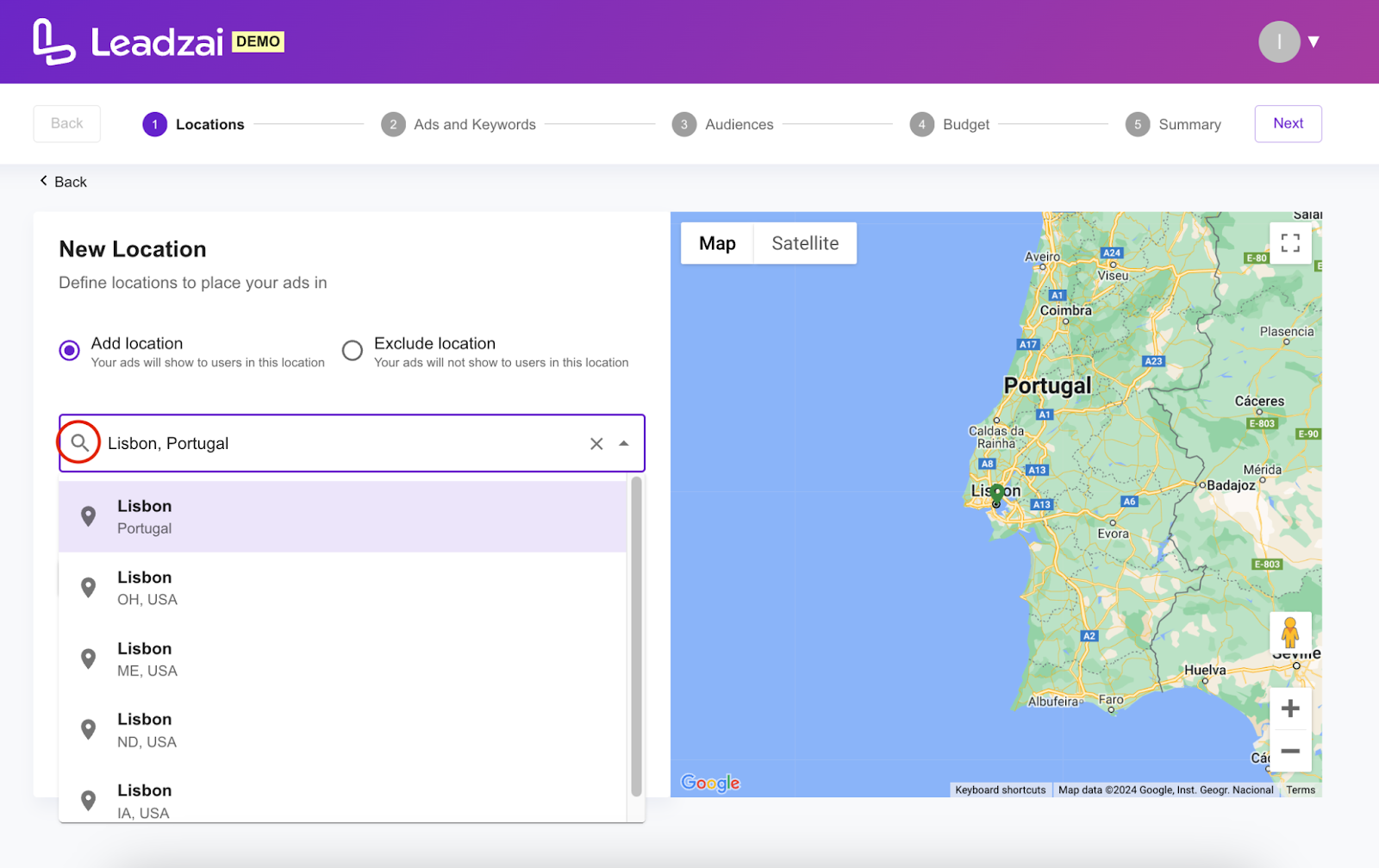Select the Exclude location radio button
The height and width of the screenshot is (868, 1379).
pos(353,351)
